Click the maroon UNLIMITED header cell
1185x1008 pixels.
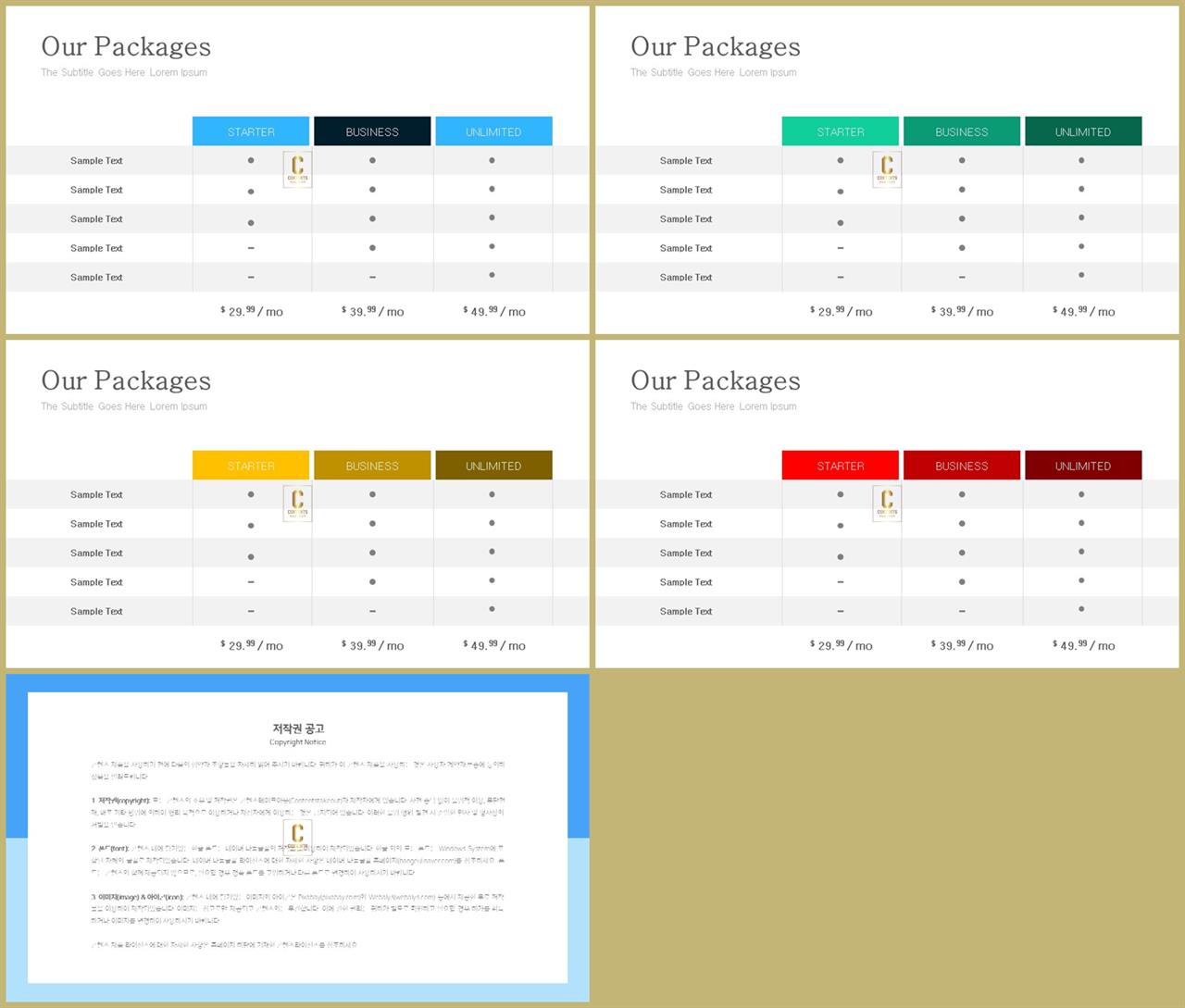[x=1083, y=466]
